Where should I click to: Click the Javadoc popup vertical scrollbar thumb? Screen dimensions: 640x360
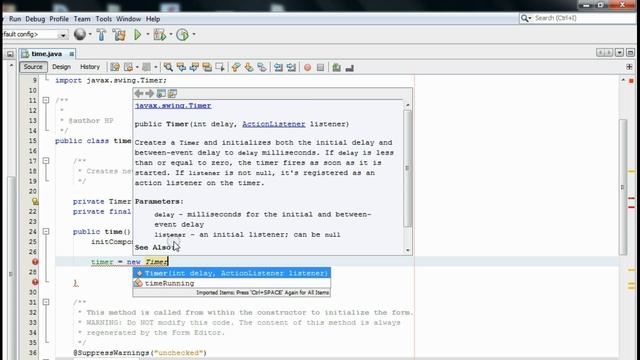click(407, 168)
